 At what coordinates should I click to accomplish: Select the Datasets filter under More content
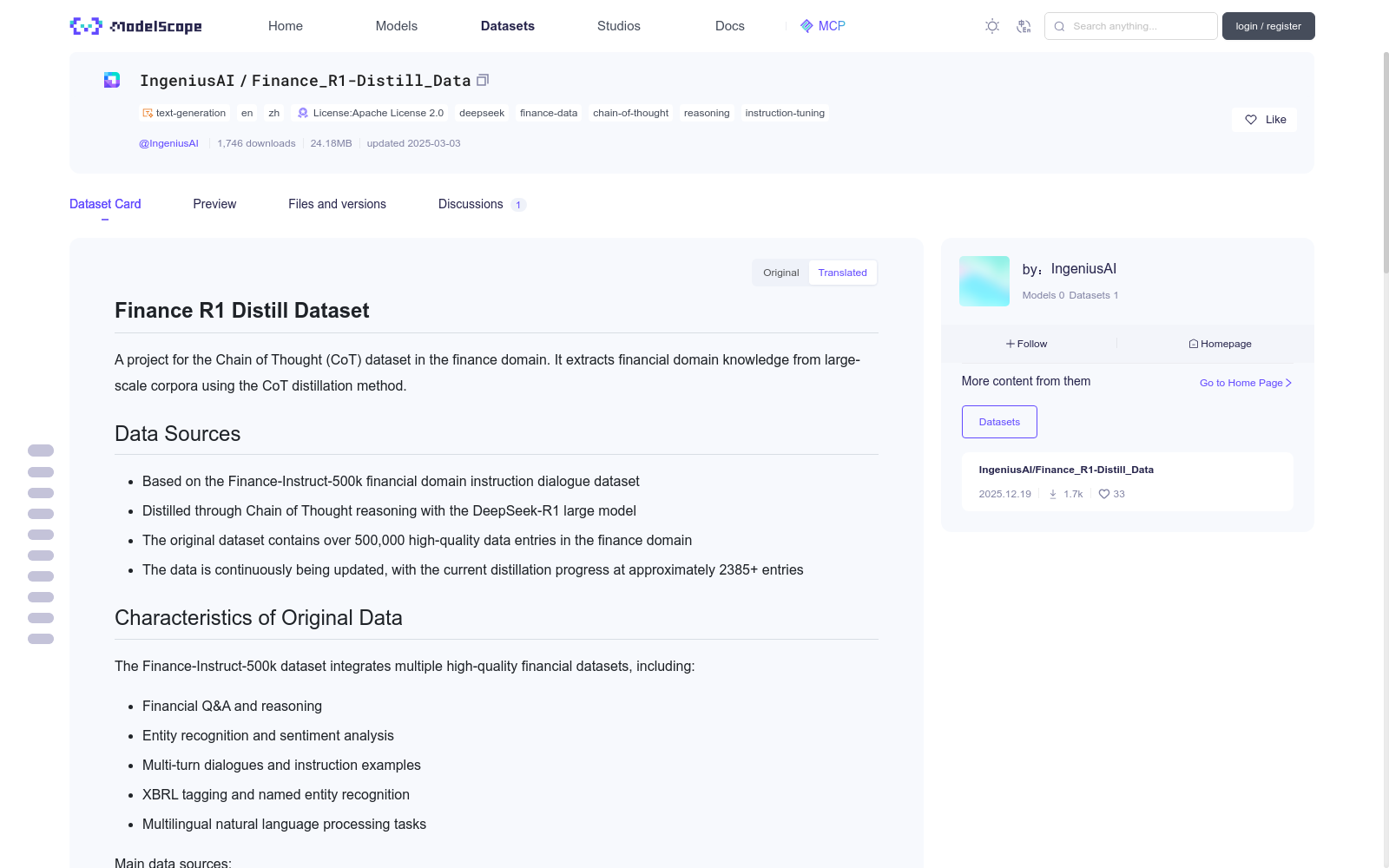click(x=999, y=422)
